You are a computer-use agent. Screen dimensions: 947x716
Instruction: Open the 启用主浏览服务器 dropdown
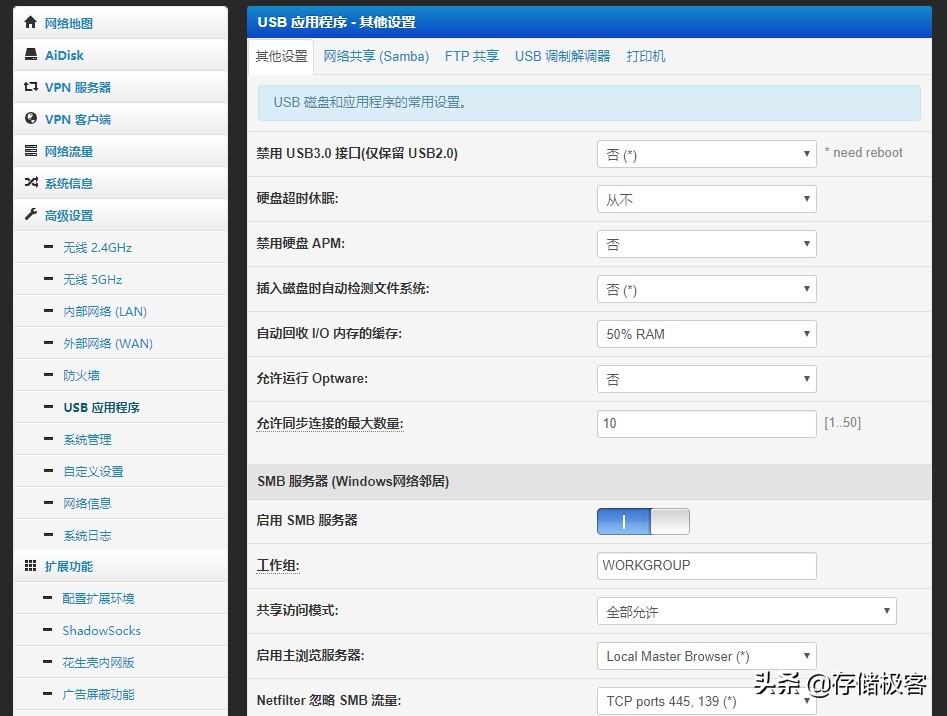click(x=706, y=656)
